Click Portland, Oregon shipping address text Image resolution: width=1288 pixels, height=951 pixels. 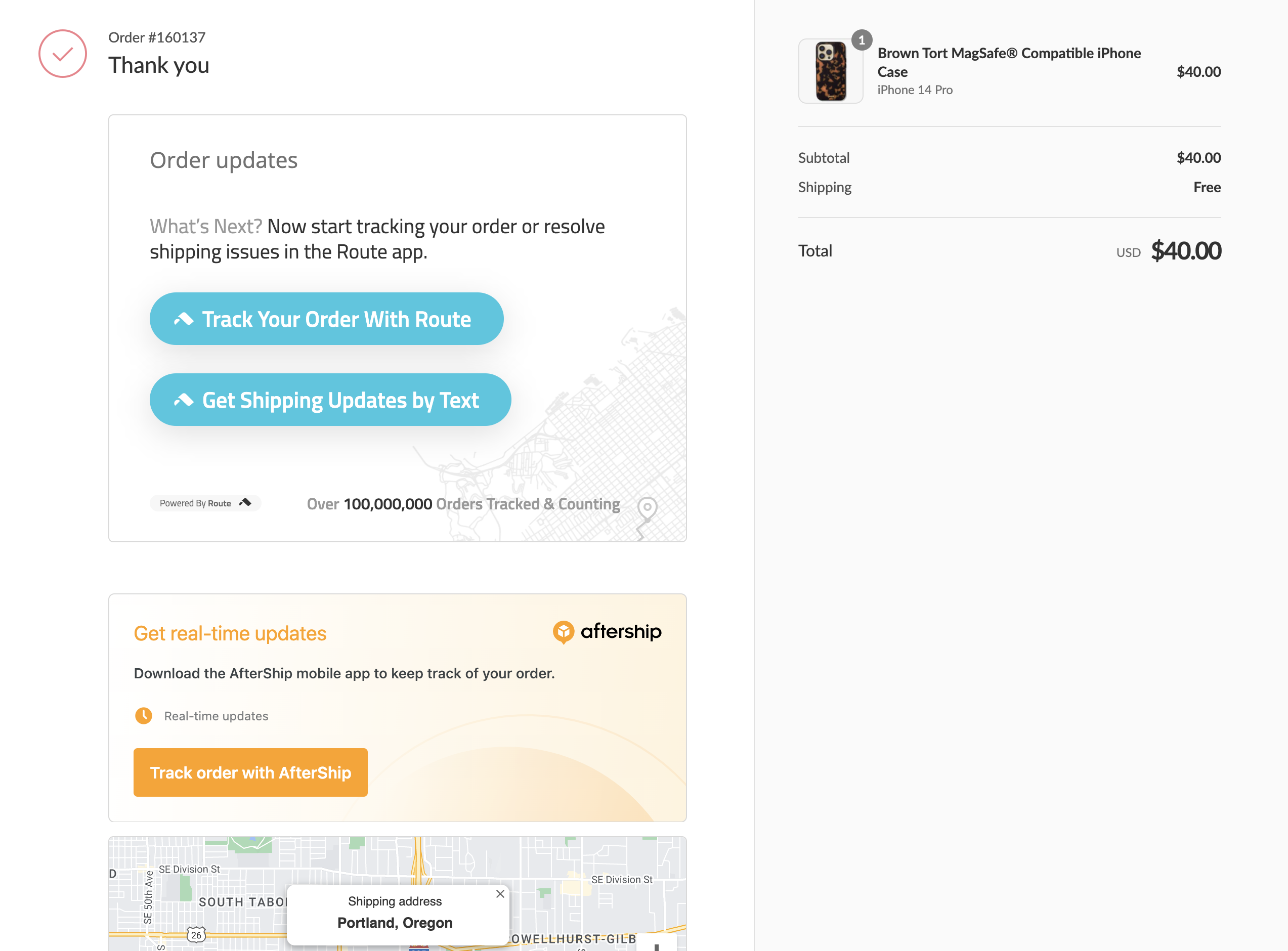click(x=395, y=923)
